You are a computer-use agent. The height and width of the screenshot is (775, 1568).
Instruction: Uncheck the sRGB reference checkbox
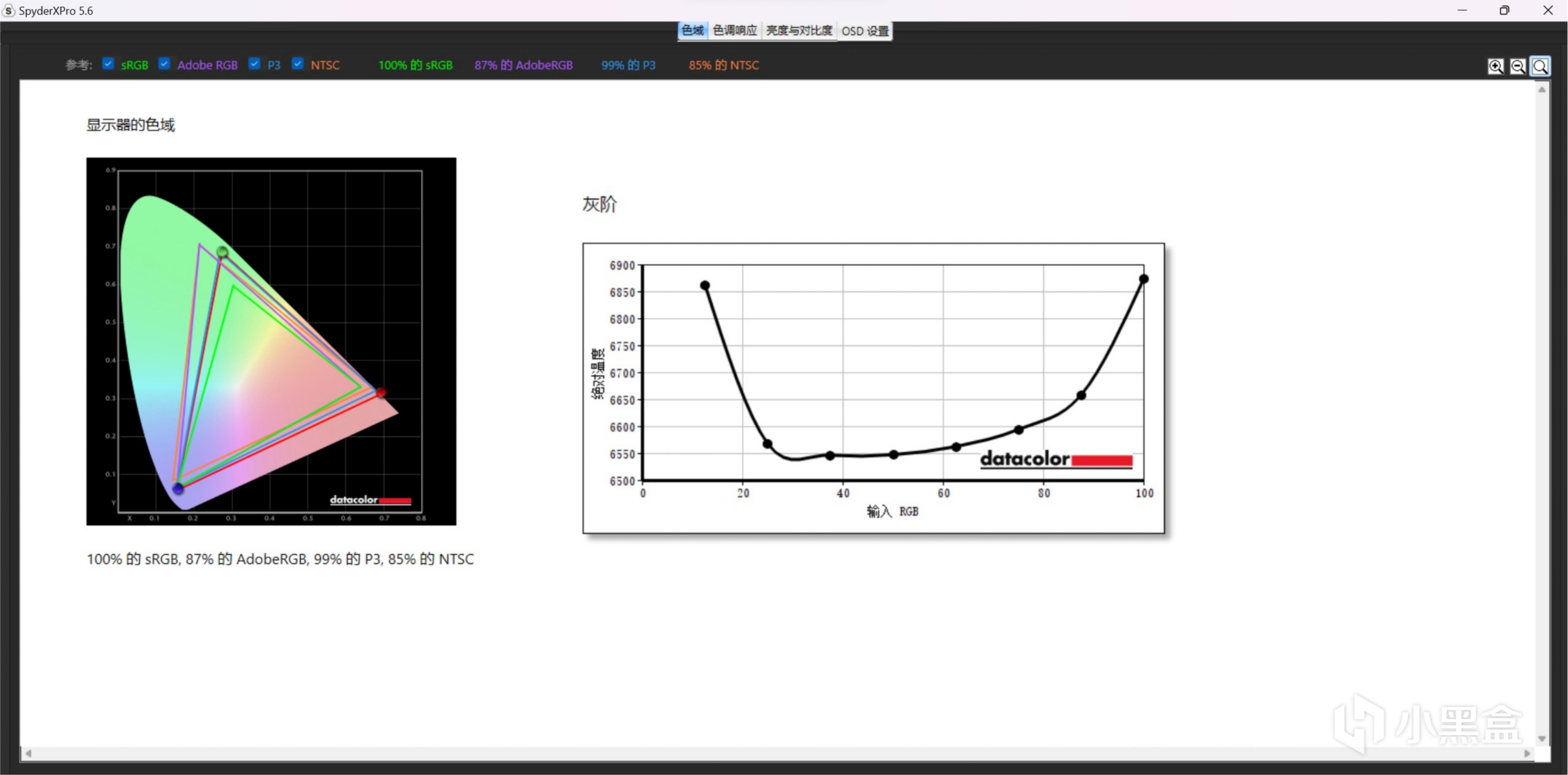108,64
